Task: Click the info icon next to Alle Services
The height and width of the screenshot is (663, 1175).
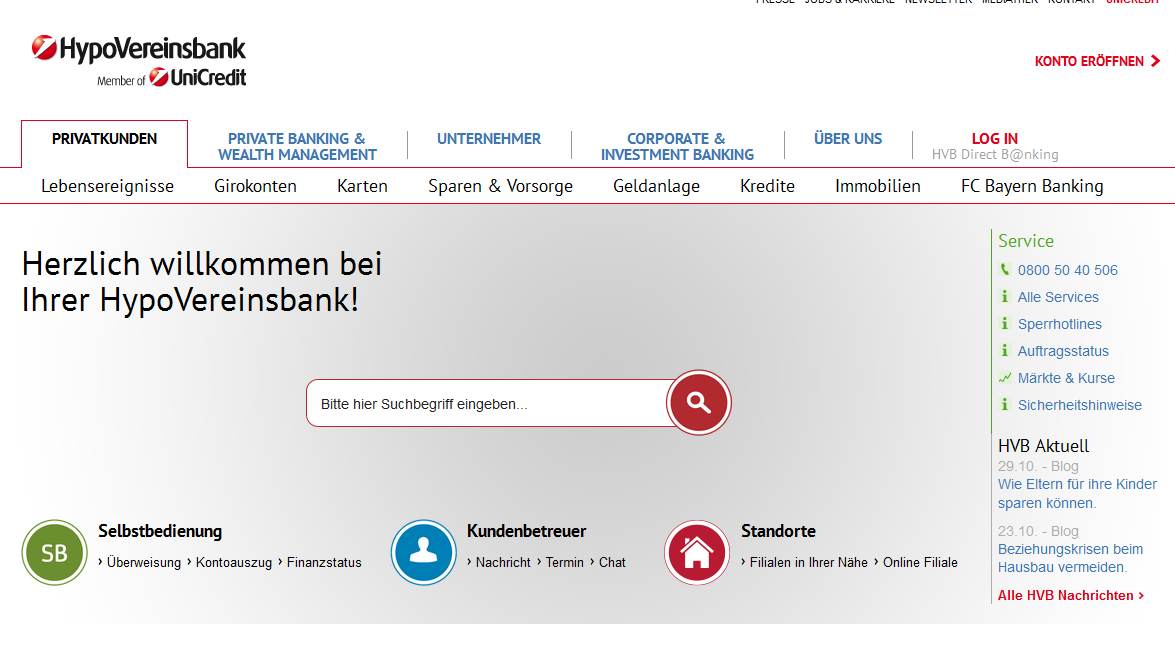Action: point(1005,297)
